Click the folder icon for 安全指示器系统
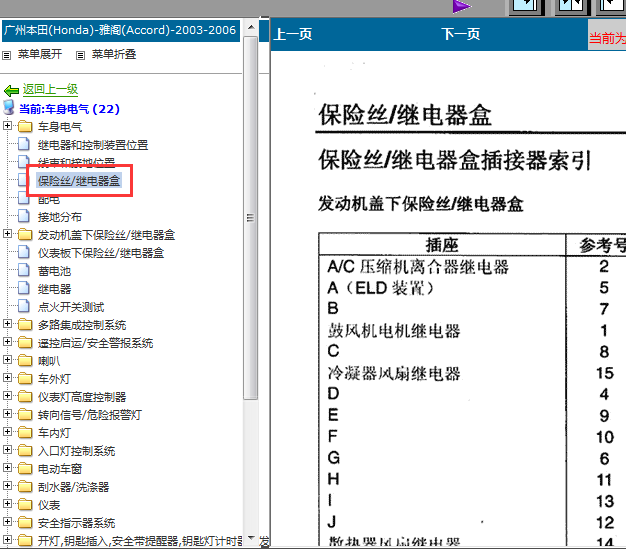Screen dimensions: 626x549 [x=25, y=522]
